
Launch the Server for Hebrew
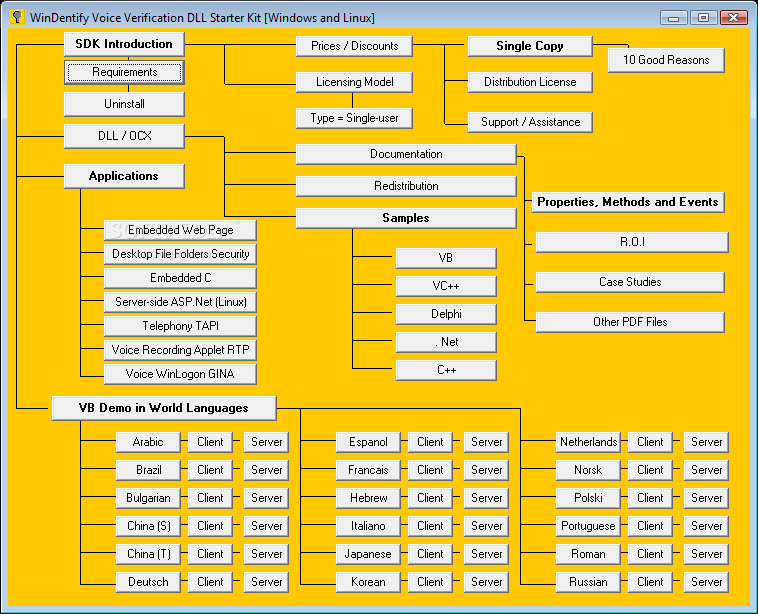coord(486,498)
